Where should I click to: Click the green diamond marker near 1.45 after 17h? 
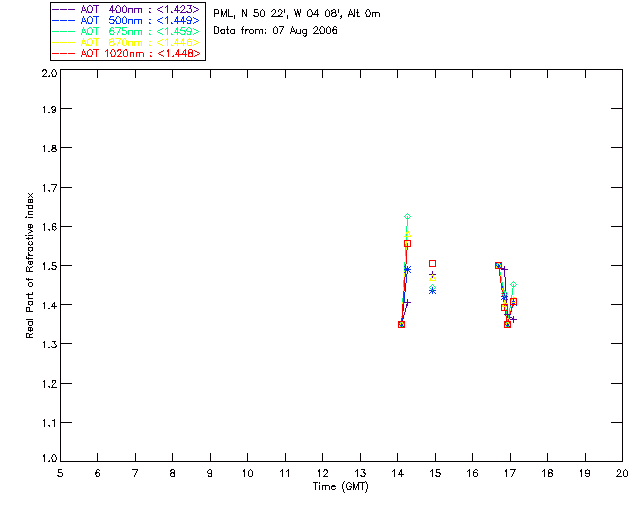[513, 285]
